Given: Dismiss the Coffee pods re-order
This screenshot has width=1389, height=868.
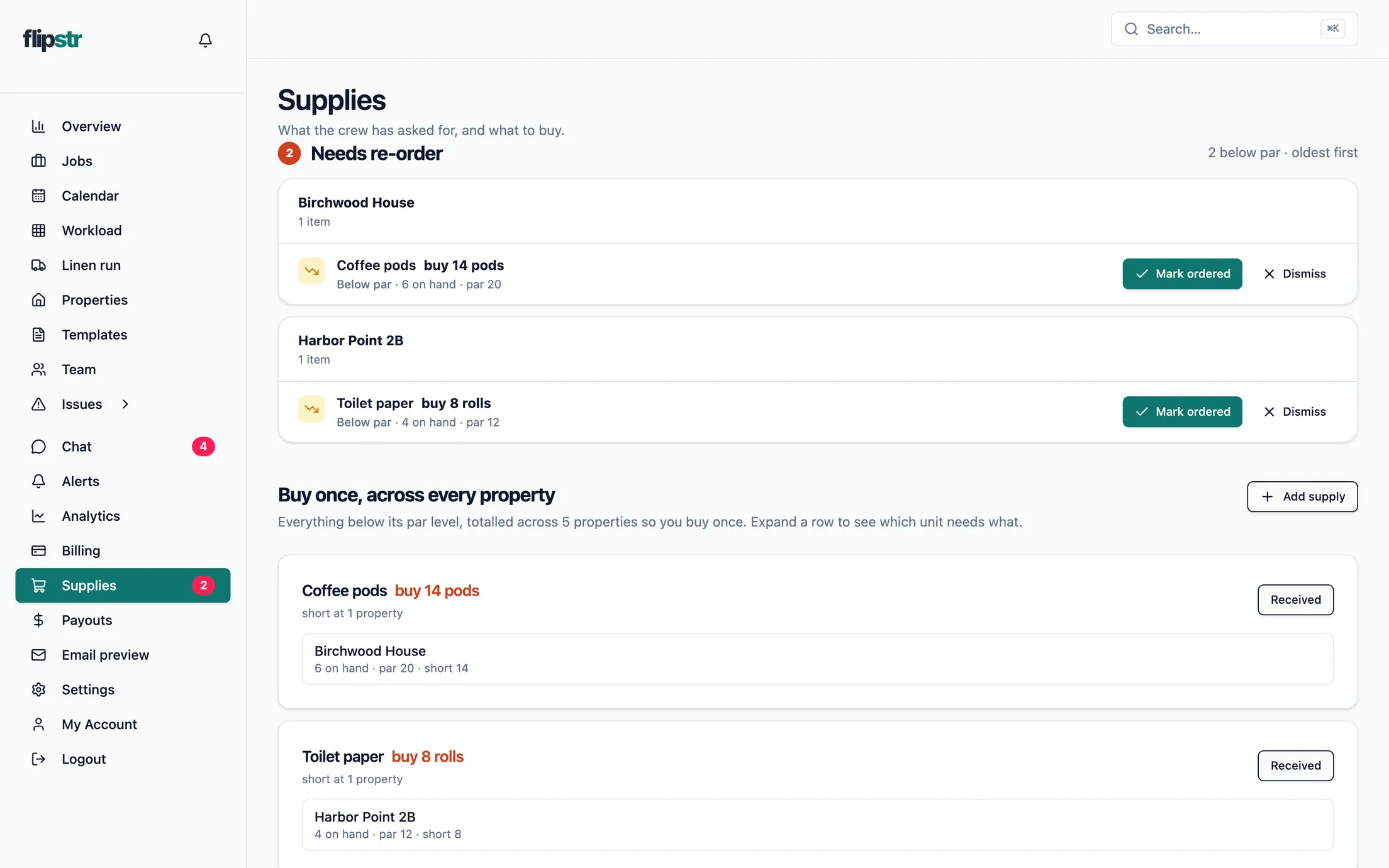Looking at the screenshot, I should 1295,274.
